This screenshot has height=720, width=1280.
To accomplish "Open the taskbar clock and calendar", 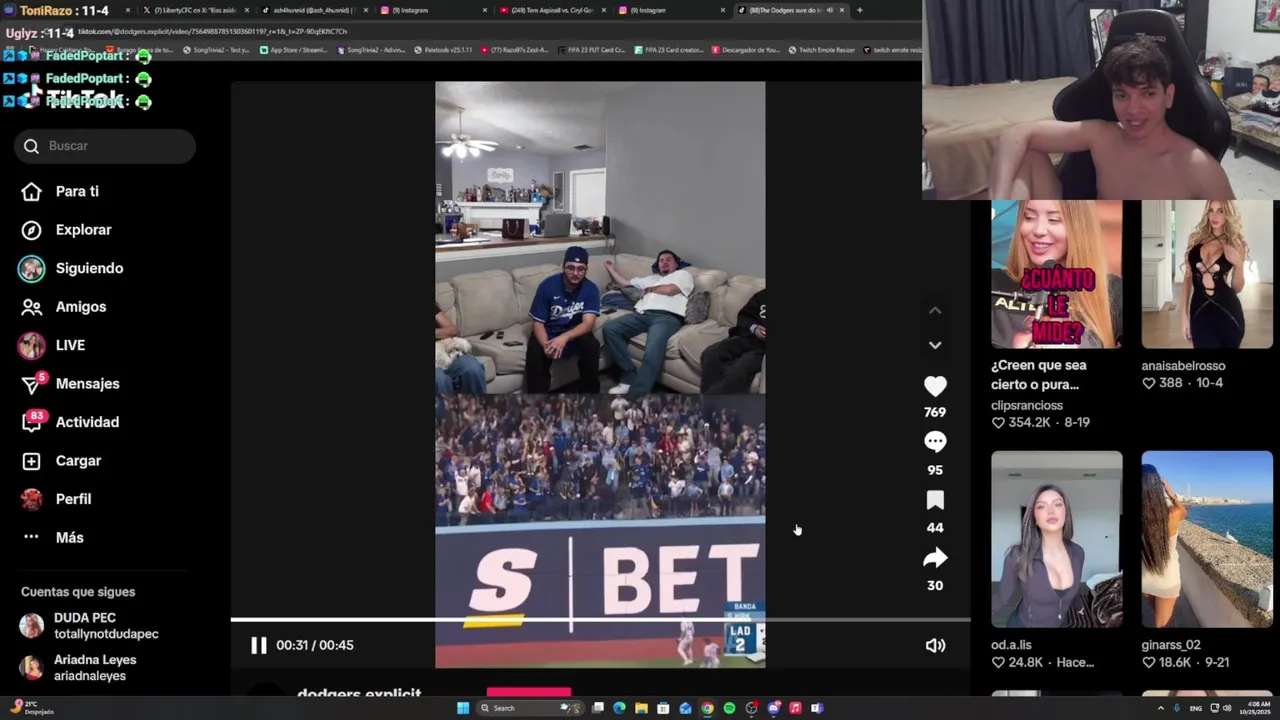I will pos(1255,708).
